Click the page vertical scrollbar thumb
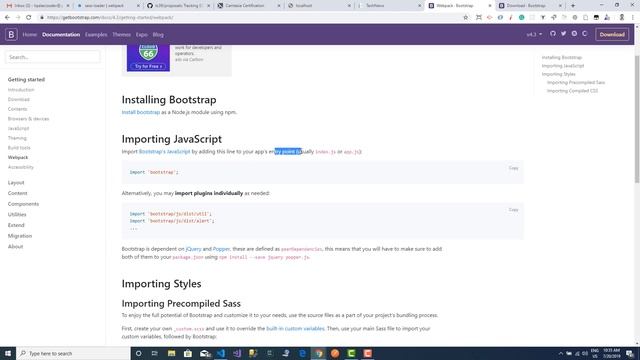Image resolution: width=640 pixels, height=360 pixels. tap(637, 118)
